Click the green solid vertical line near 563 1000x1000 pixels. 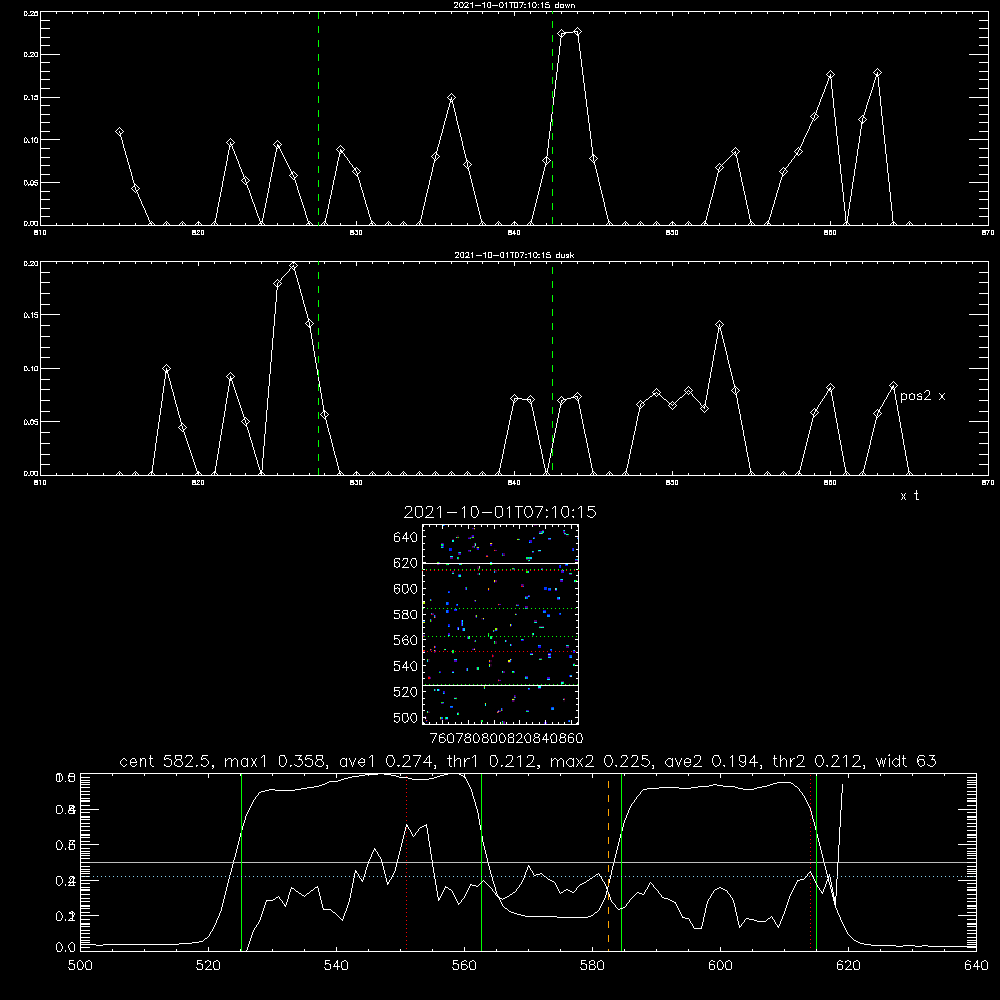[x=482, y=861]
